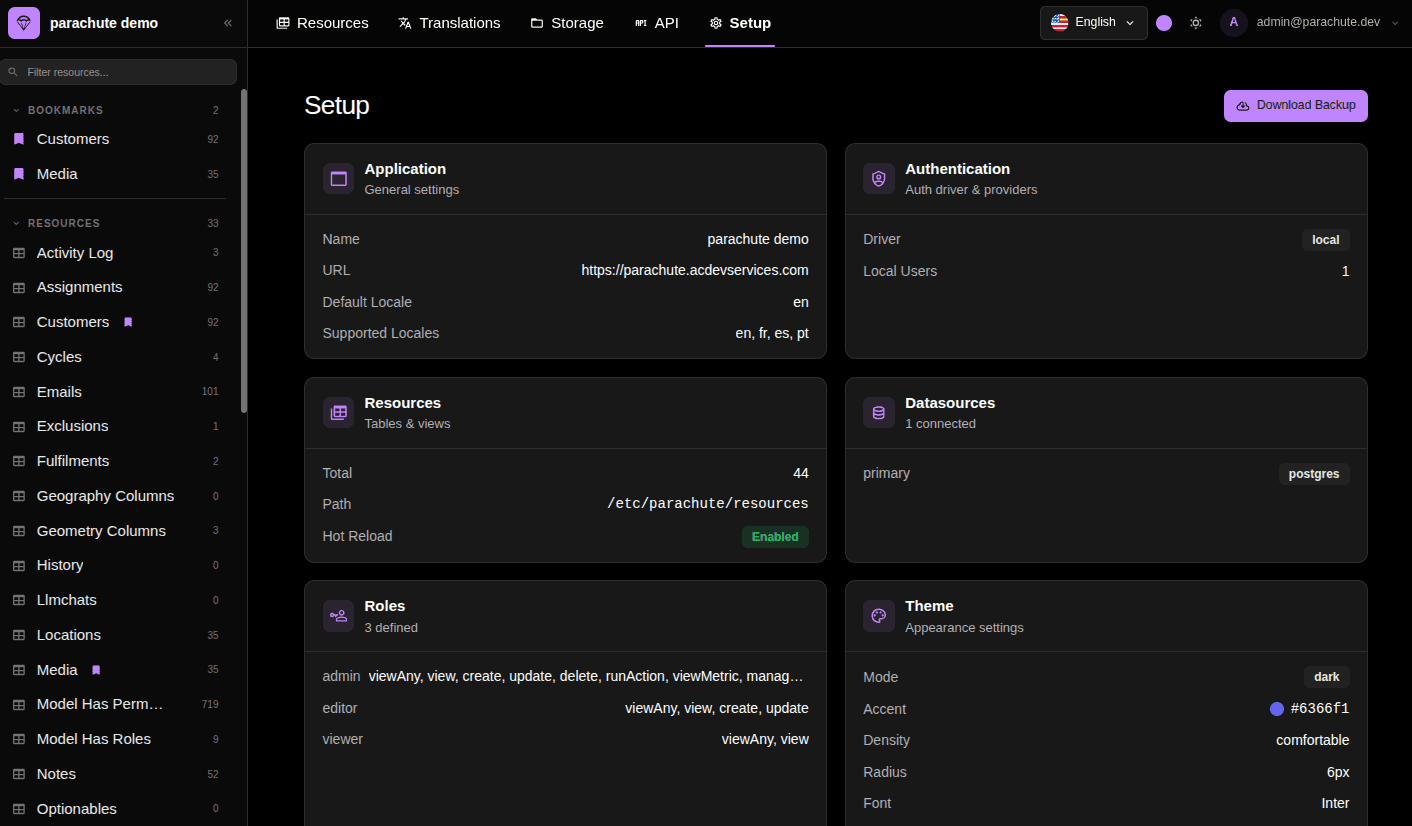The image size is (1412, 826).
Task: Click the table icon next to Emails
Action: pos(19,392)
